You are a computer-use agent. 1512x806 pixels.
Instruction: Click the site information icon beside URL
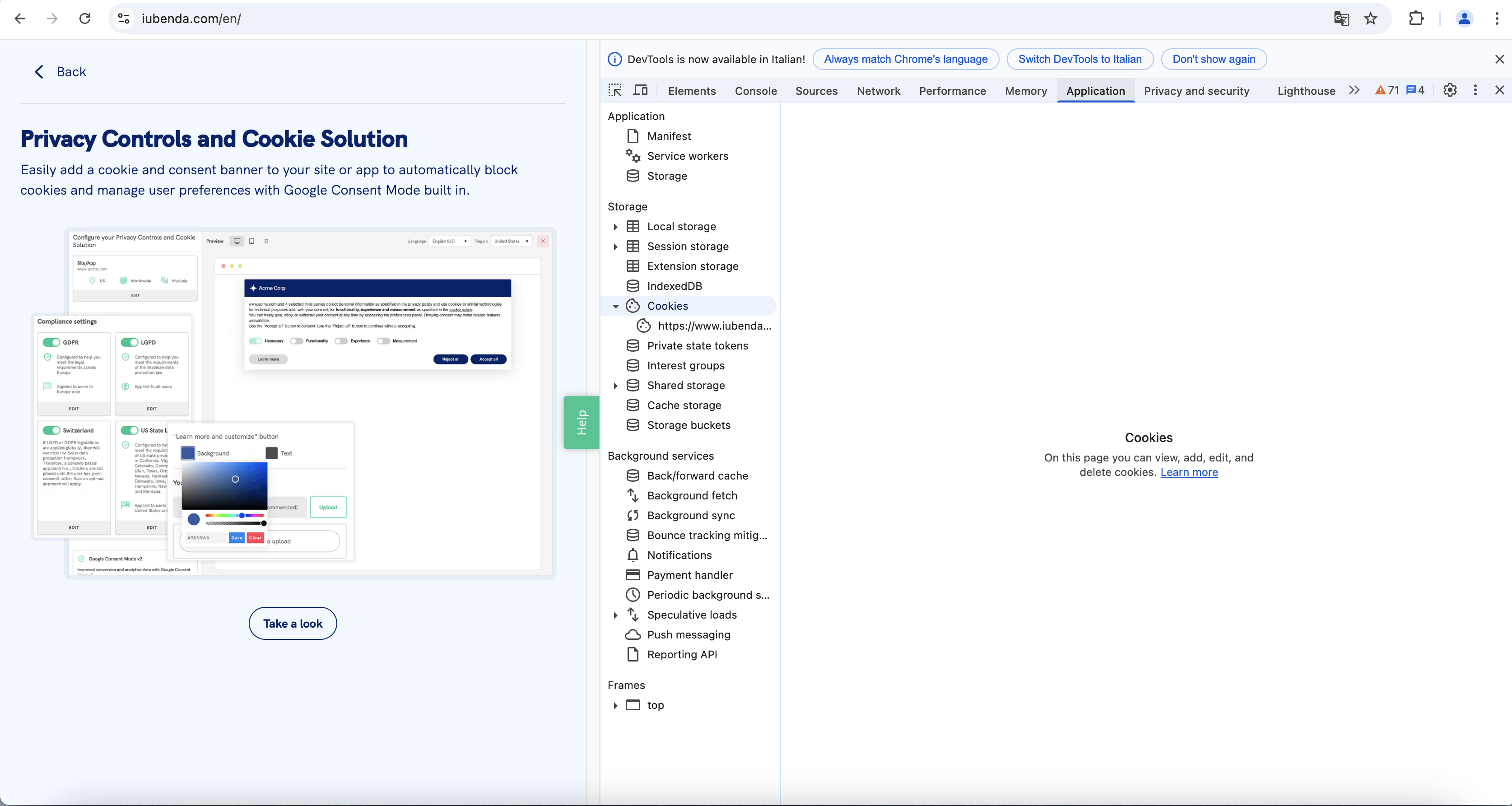(x=123, y=19)
